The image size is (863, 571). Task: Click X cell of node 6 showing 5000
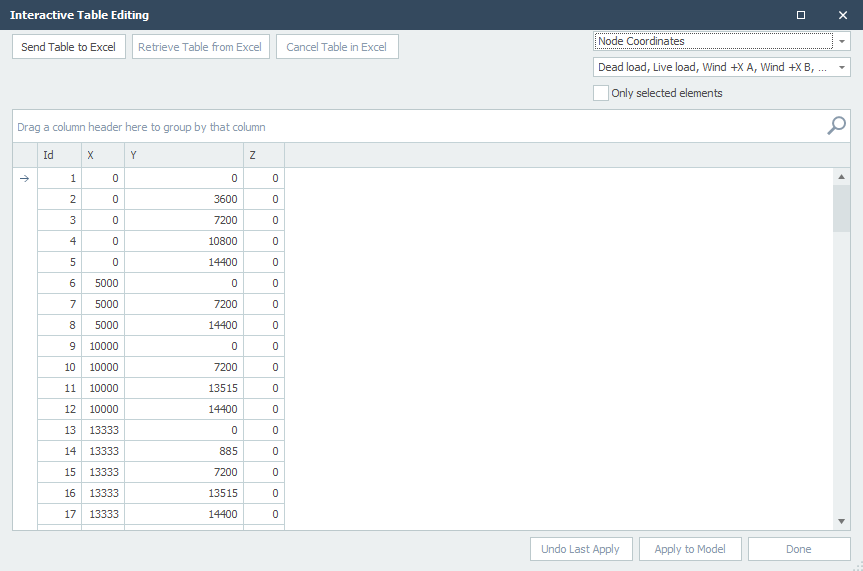click(103, 283)
